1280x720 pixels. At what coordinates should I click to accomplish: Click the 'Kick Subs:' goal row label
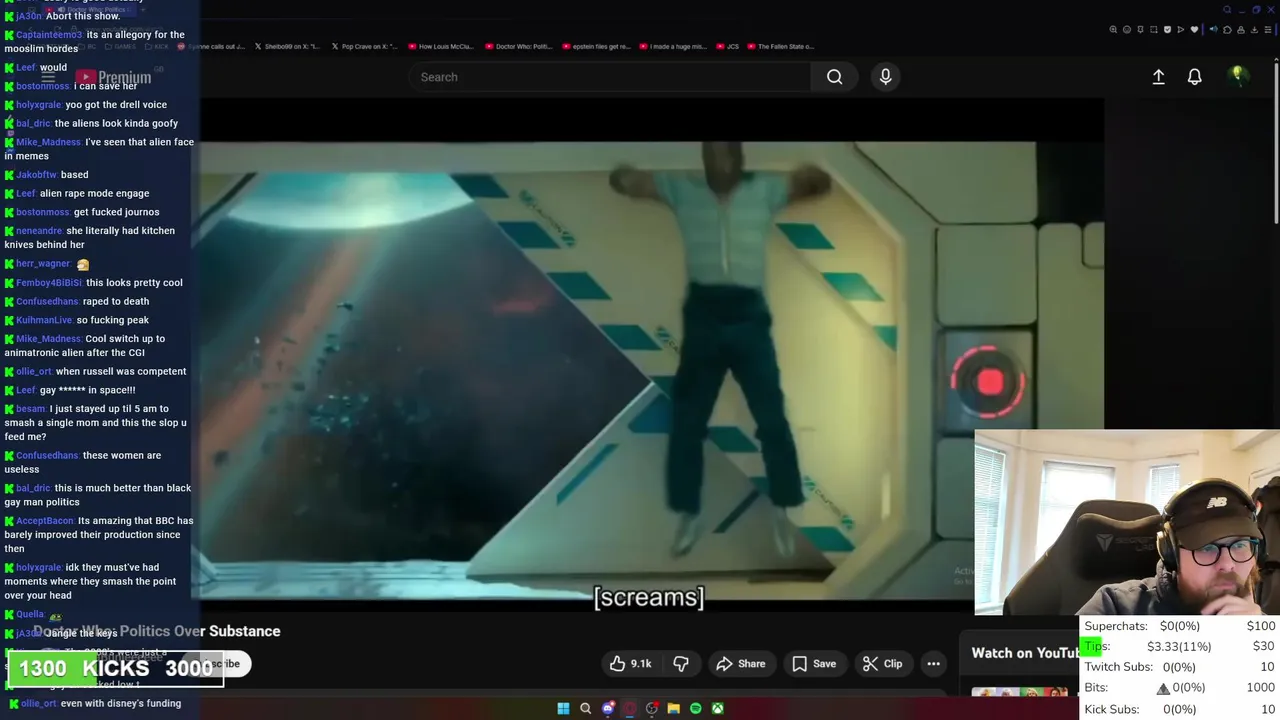coord(1112,709)
